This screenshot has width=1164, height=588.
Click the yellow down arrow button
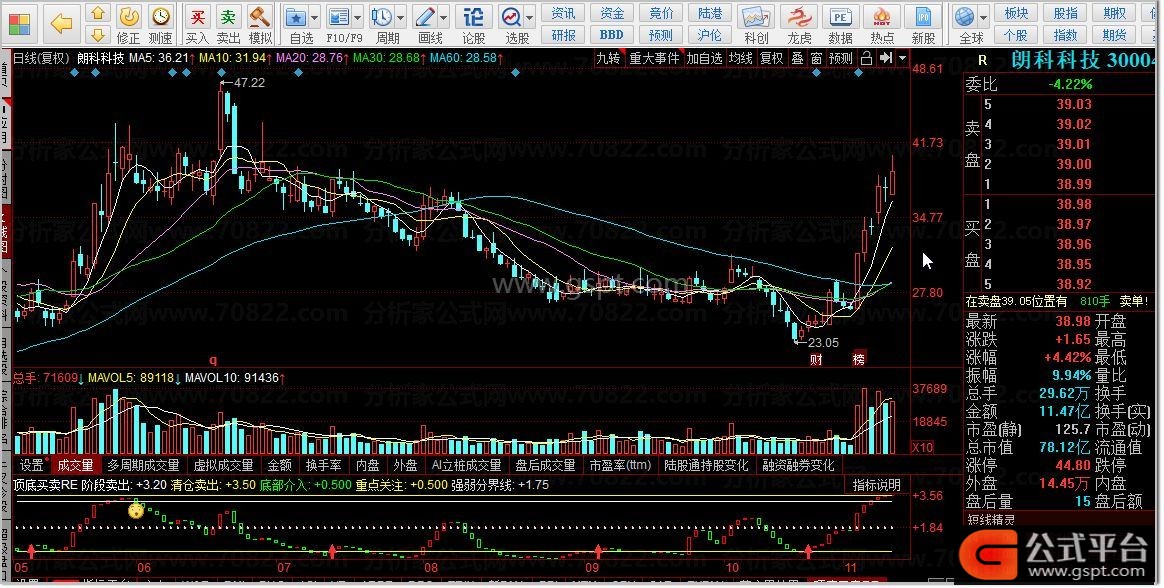click(x=98, y=34)
